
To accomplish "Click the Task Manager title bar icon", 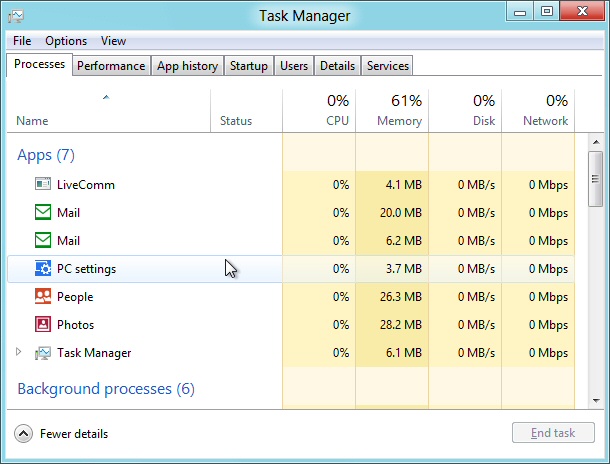I will pos(16,16).
